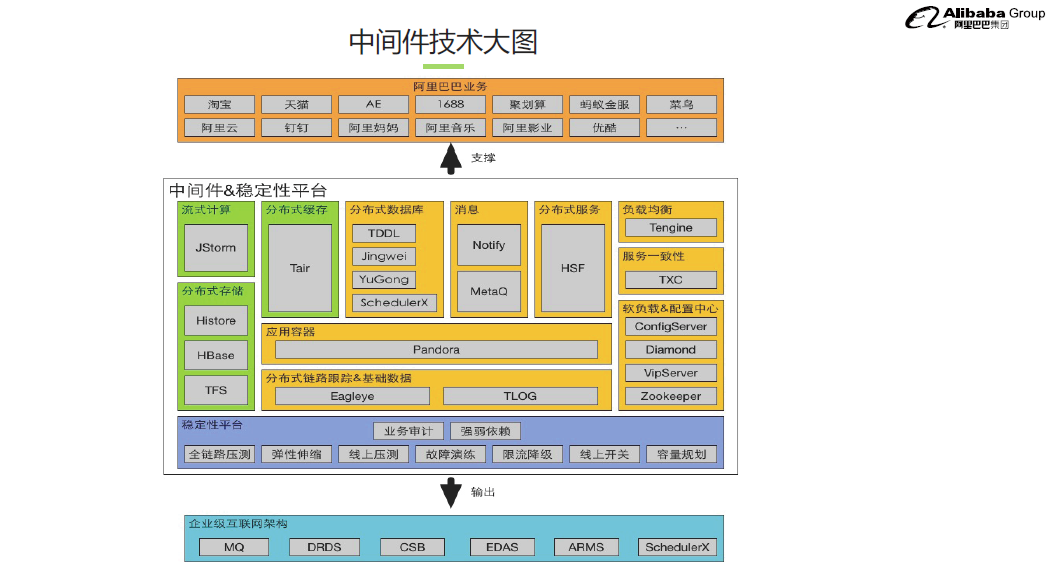
Task: Click the Alibaba Group logo
Action: [974, 17]
